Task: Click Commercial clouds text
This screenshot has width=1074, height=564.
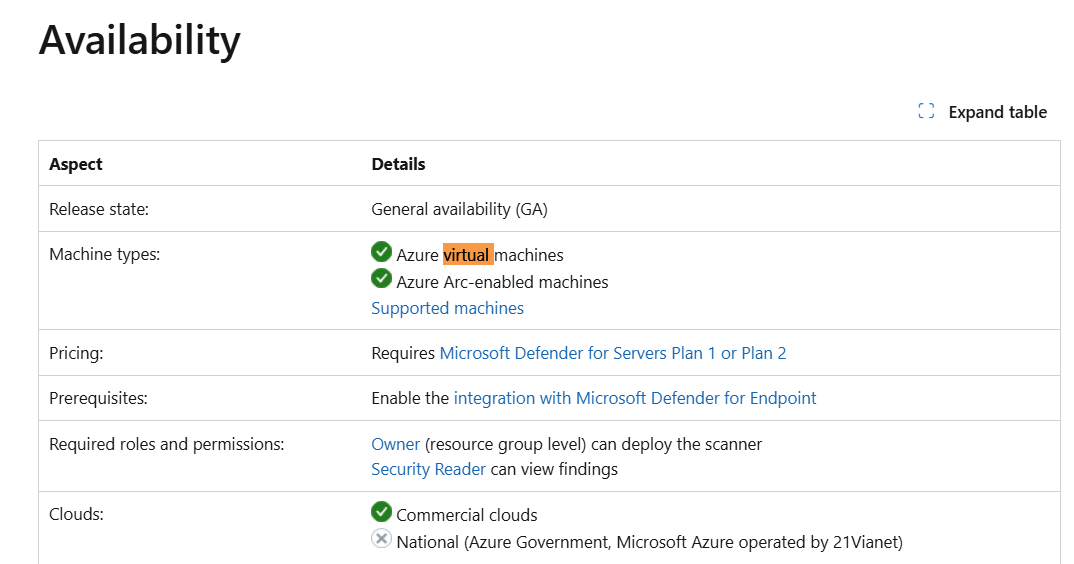Action: coord(466,515)
